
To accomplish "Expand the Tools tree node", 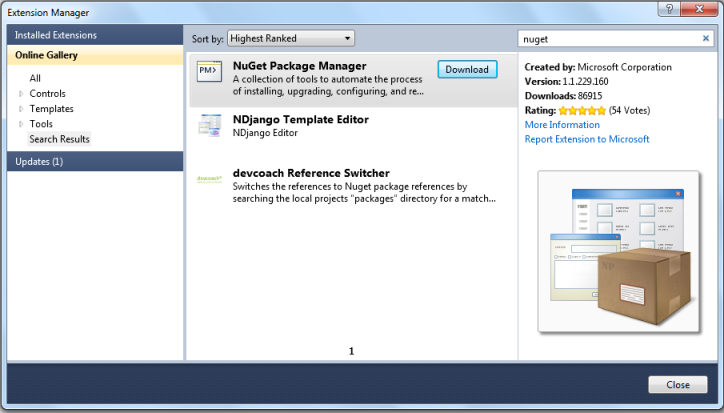I will pos(21,124).
